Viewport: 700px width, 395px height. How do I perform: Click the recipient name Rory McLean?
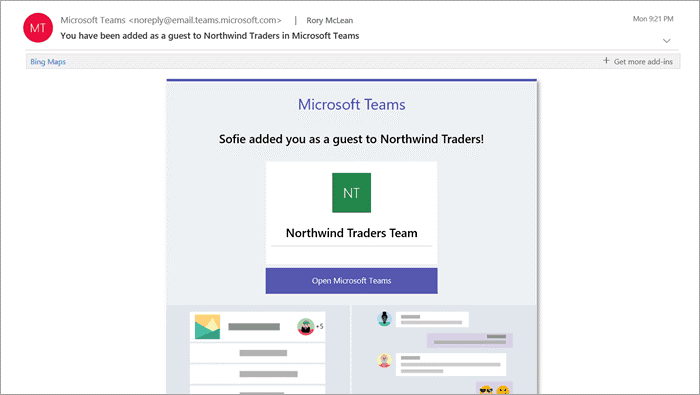[x=329, y=21]
